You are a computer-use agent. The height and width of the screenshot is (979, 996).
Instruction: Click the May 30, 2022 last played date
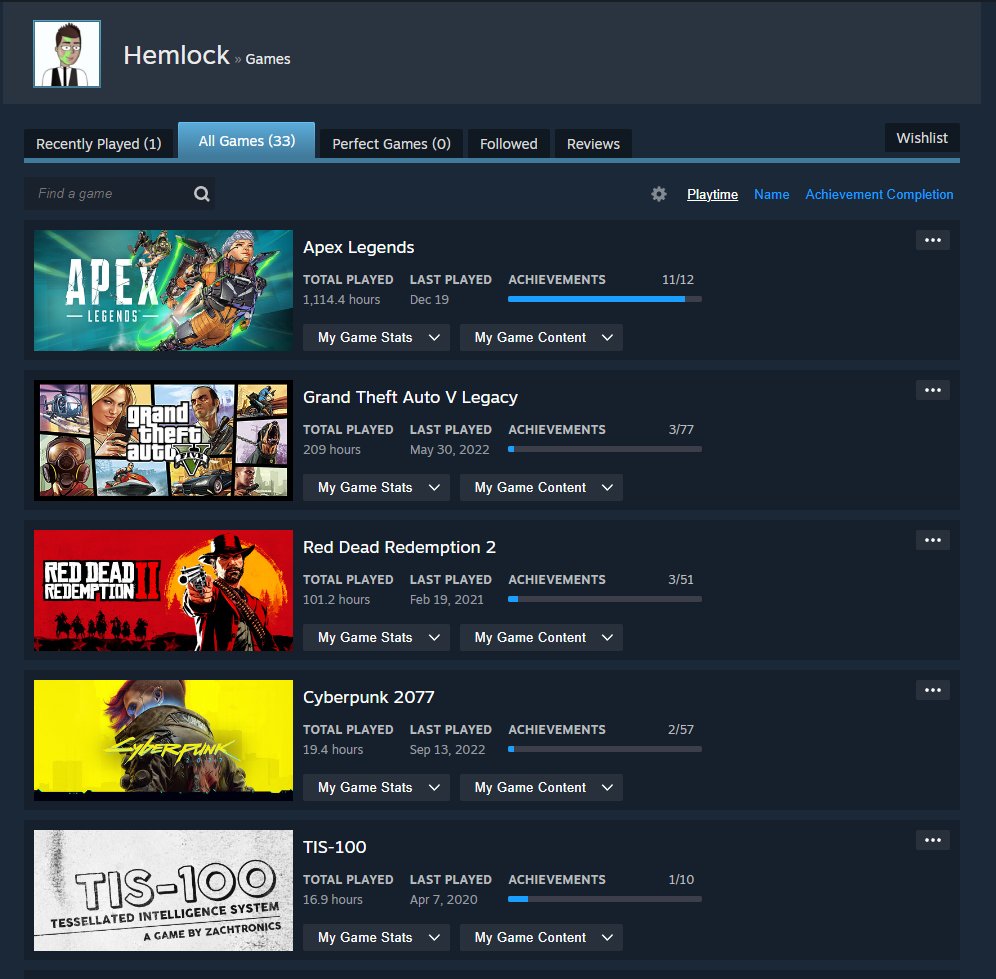(x=450, y=449)
